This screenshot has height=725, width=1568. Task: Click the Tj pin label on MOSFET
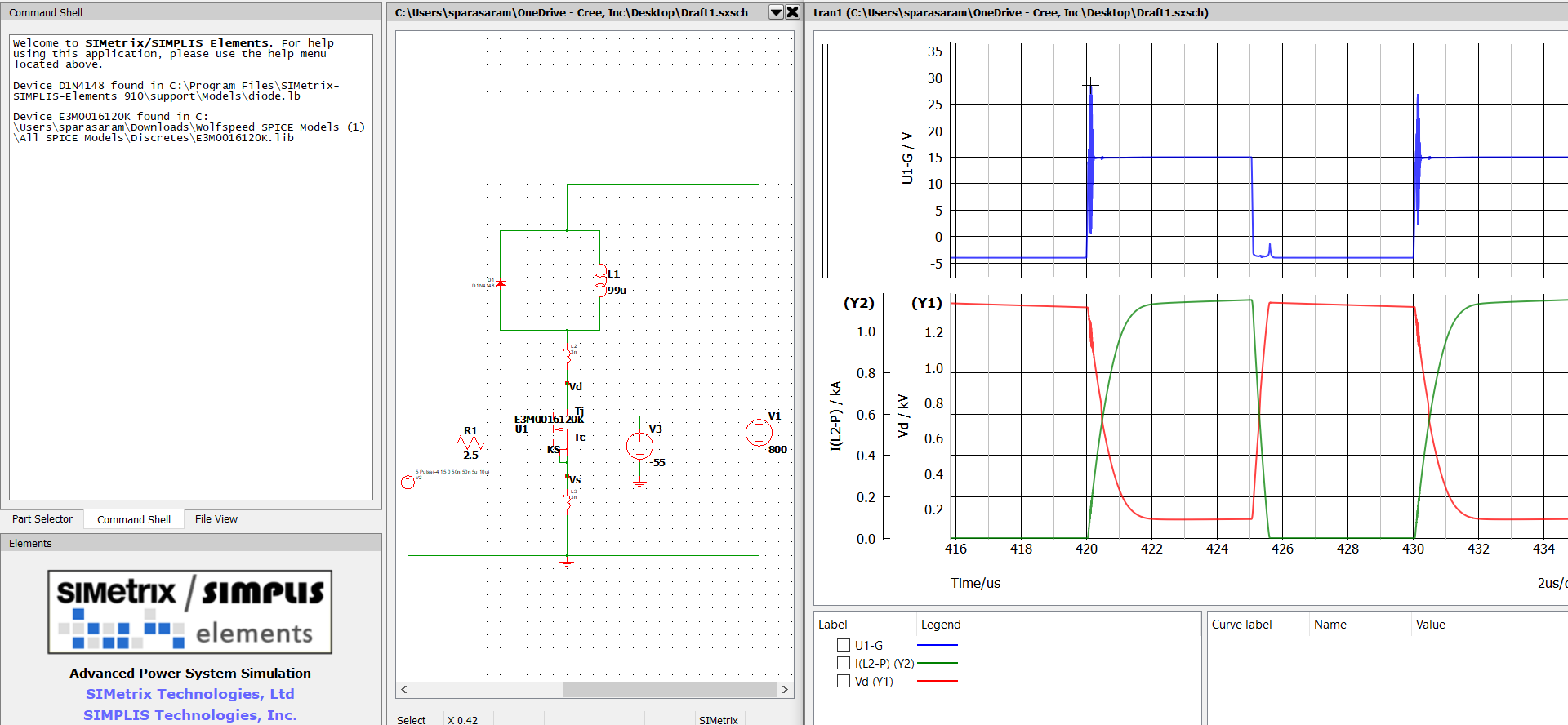580,411
